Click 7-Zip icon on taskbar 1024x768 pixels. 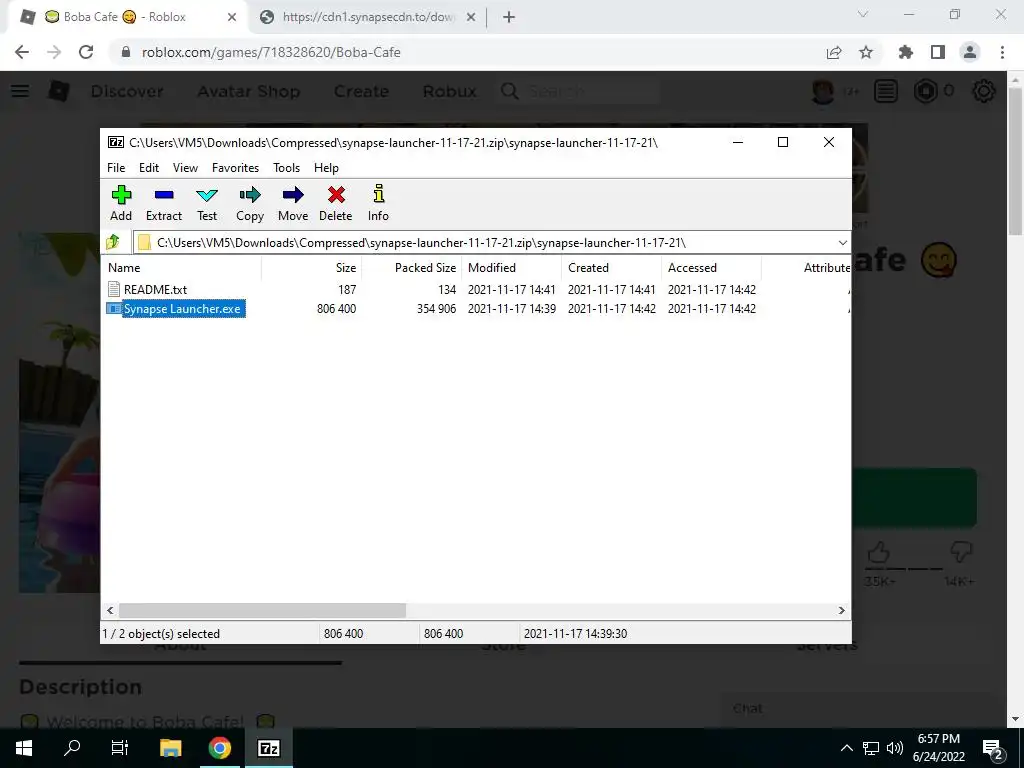coord(268,748)
